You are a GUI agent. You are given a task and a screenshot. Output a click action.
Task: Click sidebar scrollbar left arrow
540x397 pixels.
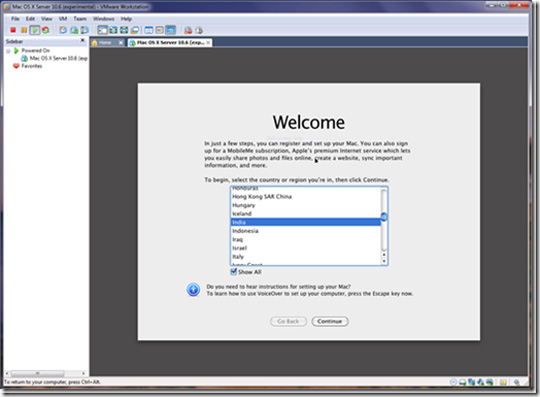tap(7, 373)
